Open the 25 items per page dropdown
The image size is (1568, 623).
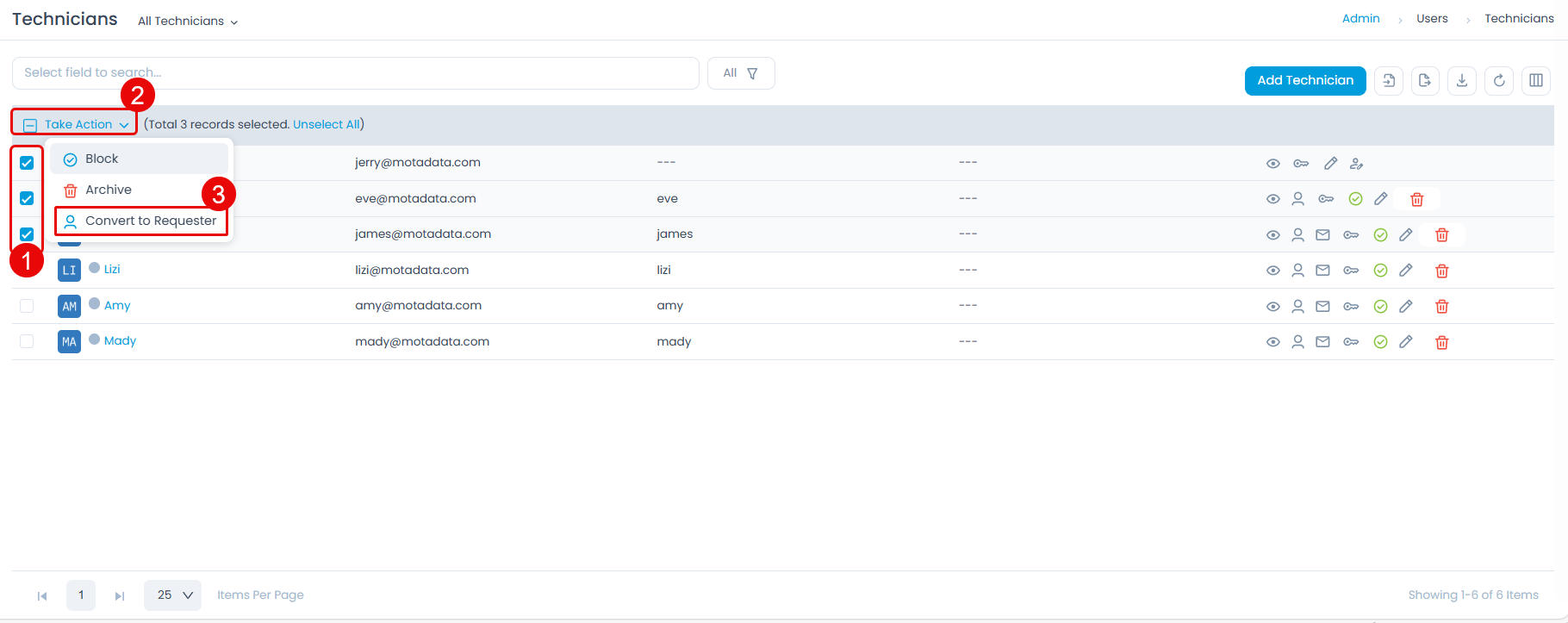[172, 595]
